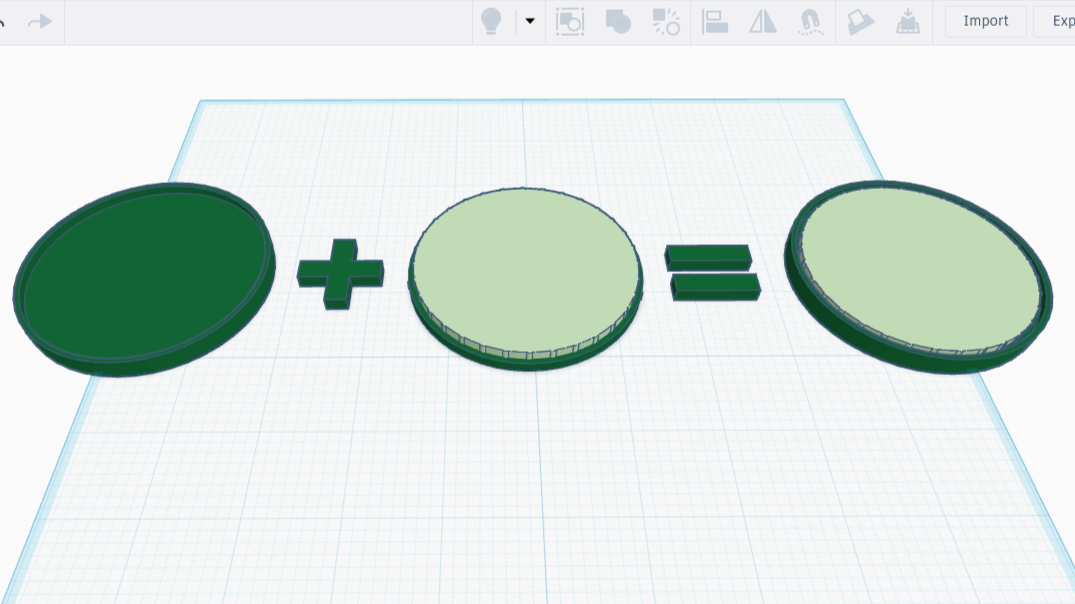Select the green plus sign shape
1075x604 pixels.
coord(340,274)
